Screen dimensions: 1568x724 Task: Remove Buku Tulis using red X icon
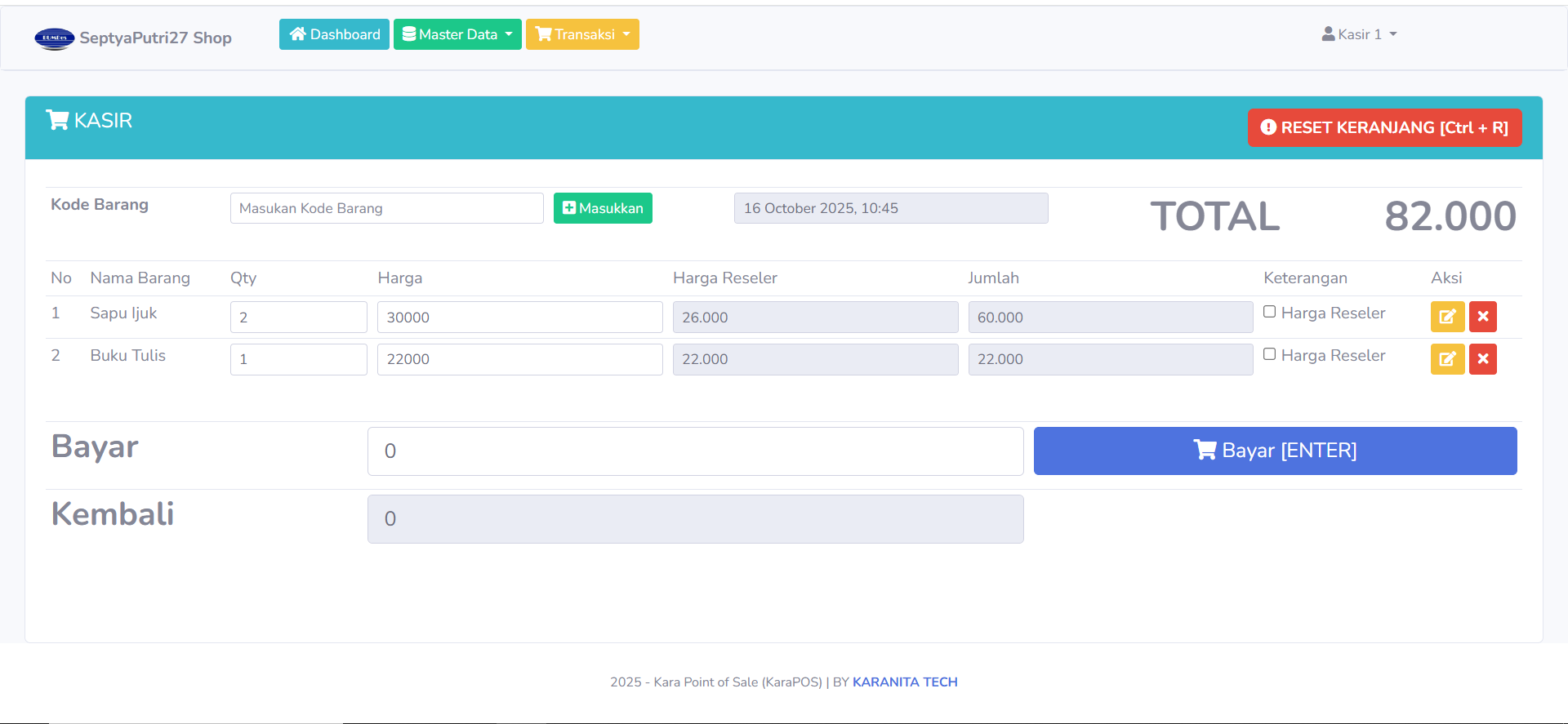point(1482,359)
